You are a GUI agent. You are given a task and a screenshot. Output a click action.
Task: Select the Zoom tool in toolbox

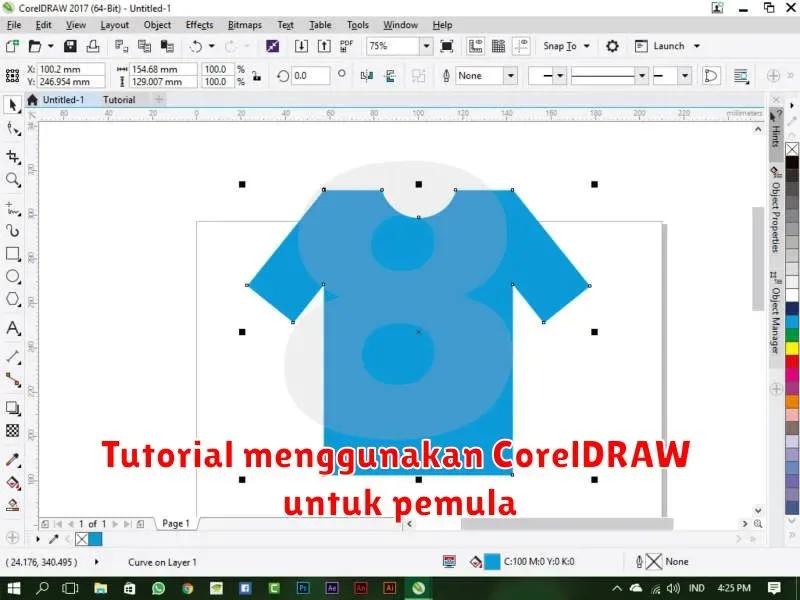point(13,180)
